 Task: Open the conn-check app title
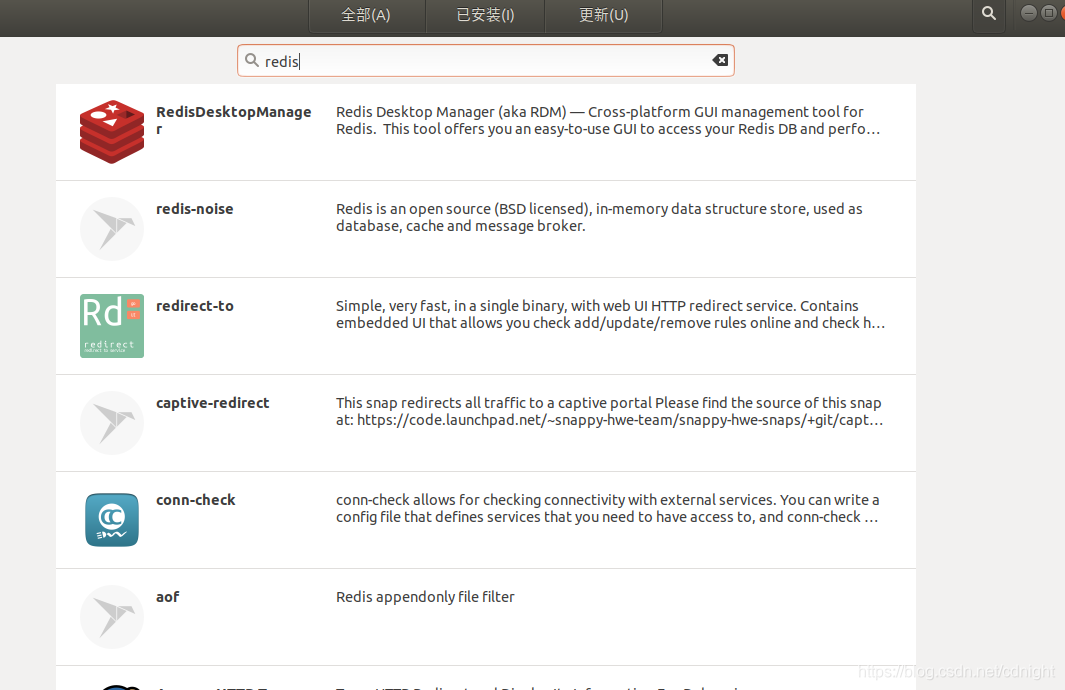click(x=196, y=500)
